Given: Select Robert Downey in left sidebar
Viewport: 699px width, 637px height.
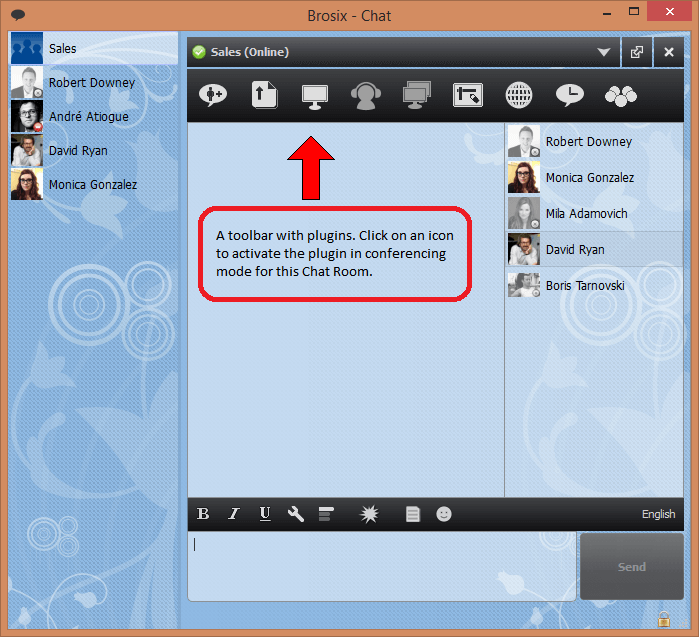Looking at the screenshot, I should point(94,82).
